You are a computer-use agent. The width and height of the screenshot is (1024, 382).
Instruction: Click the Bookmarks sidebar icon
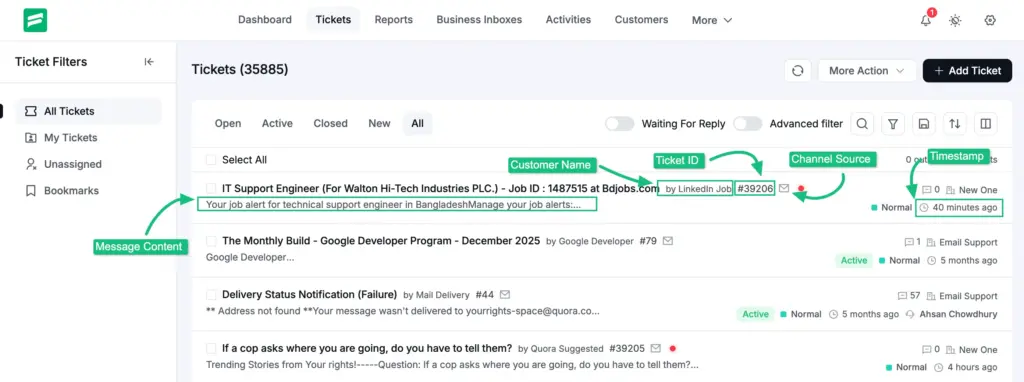(30, 191)
